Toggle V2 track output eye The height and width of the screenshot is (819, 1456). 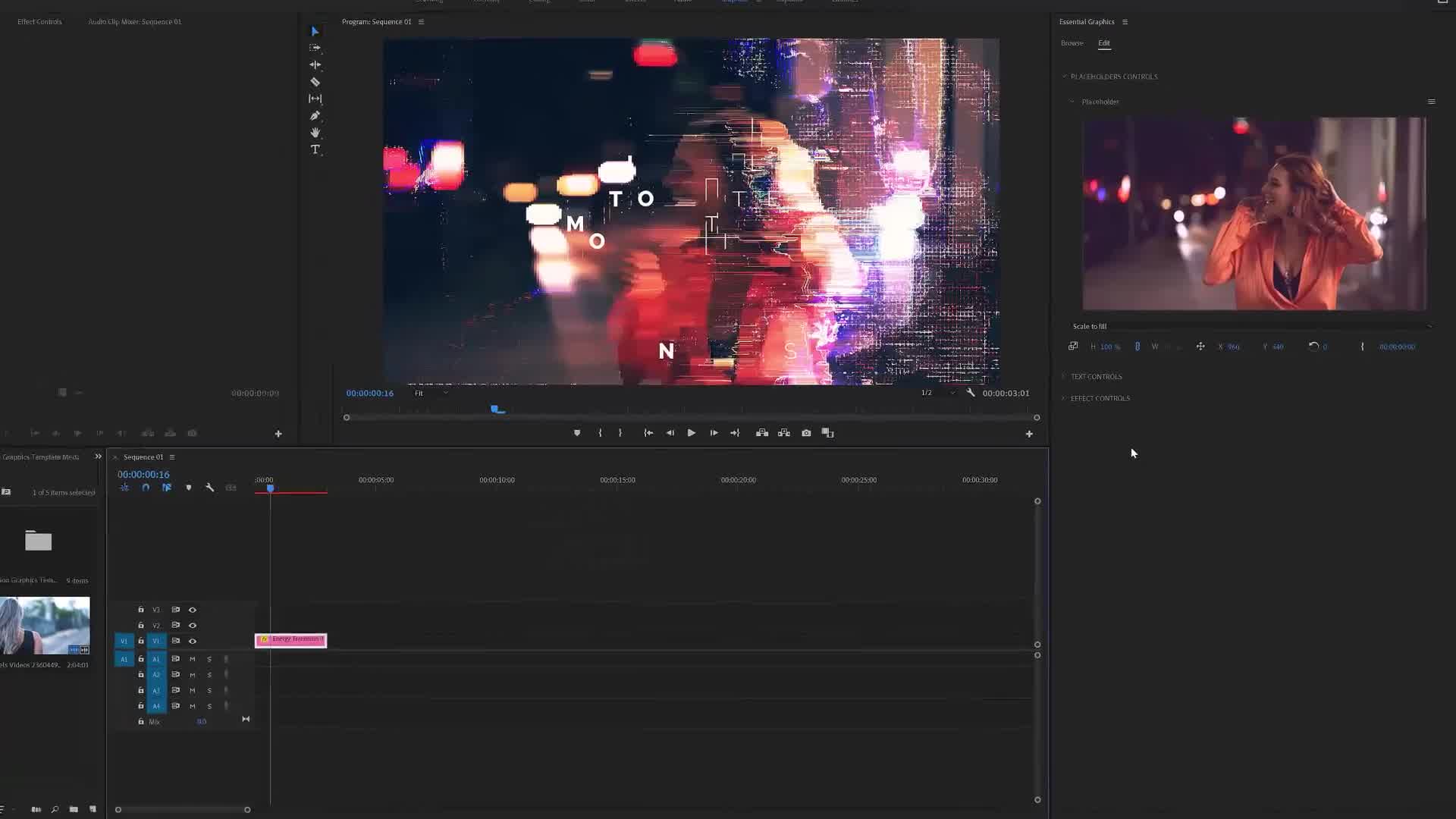(x=193, y=626)
